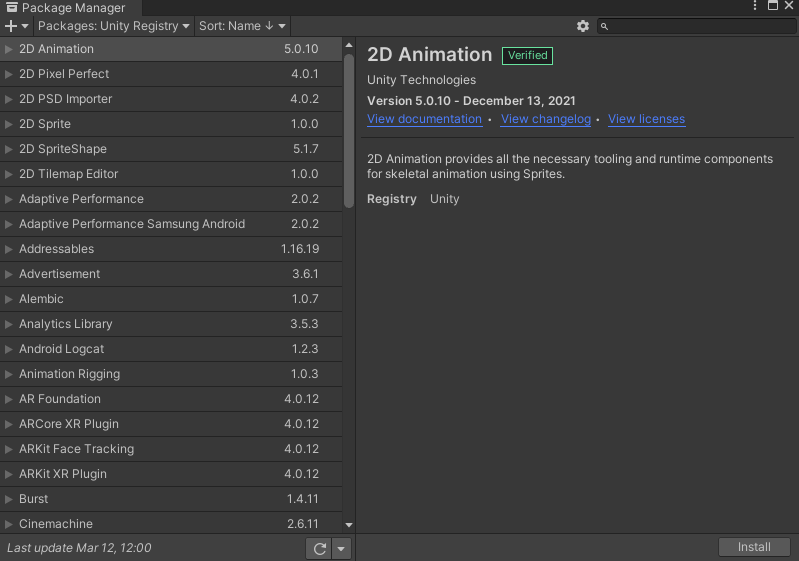Image resolution: width=799 pixels, height=561 pixels.
Task: Expand the Adaptive Performance 2.0.2 arrow
Action: (8, 199)
